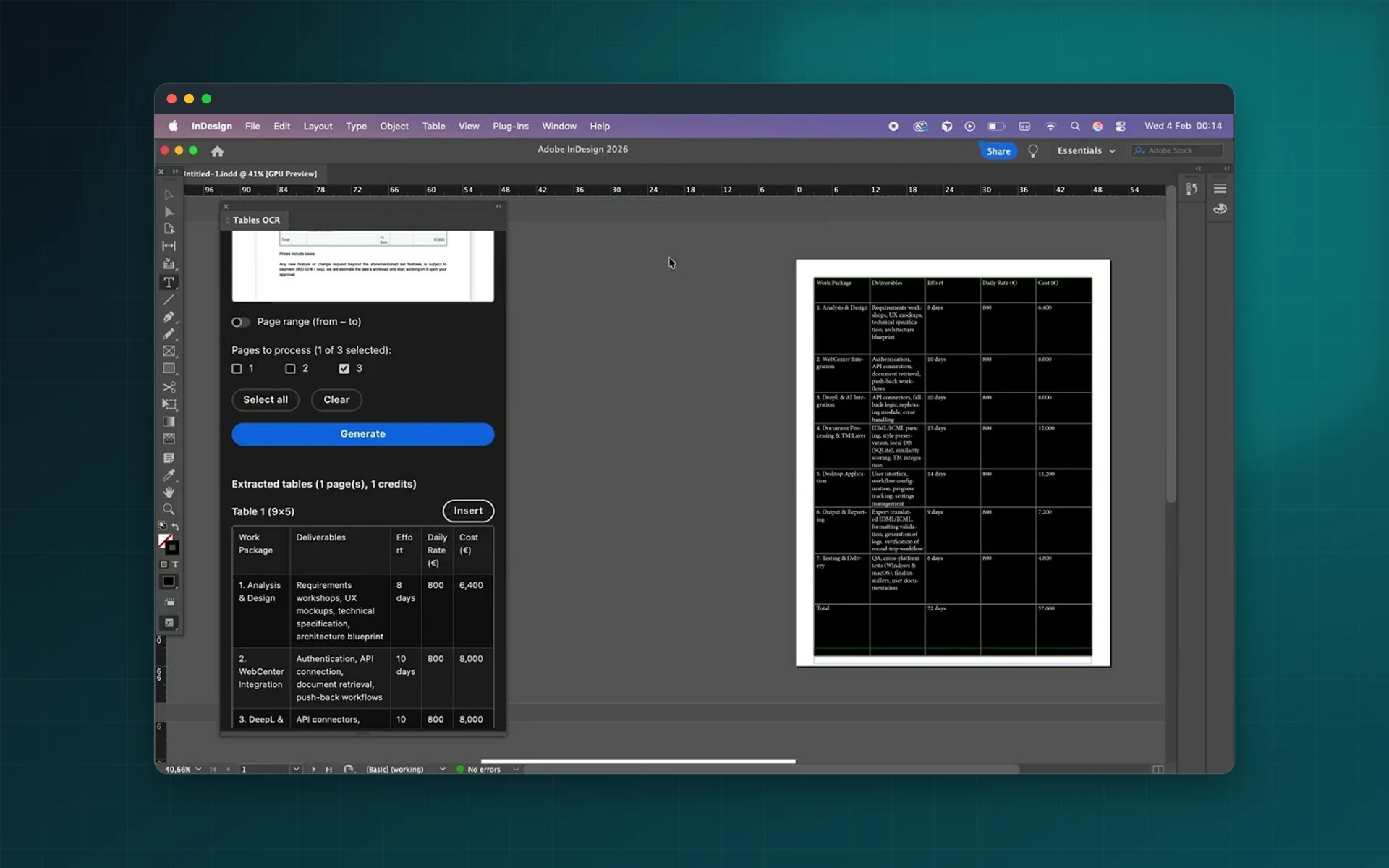1389x868 pixels.
Task: Click Apply Color black swatch in toolbox
Action: [169, 582]
